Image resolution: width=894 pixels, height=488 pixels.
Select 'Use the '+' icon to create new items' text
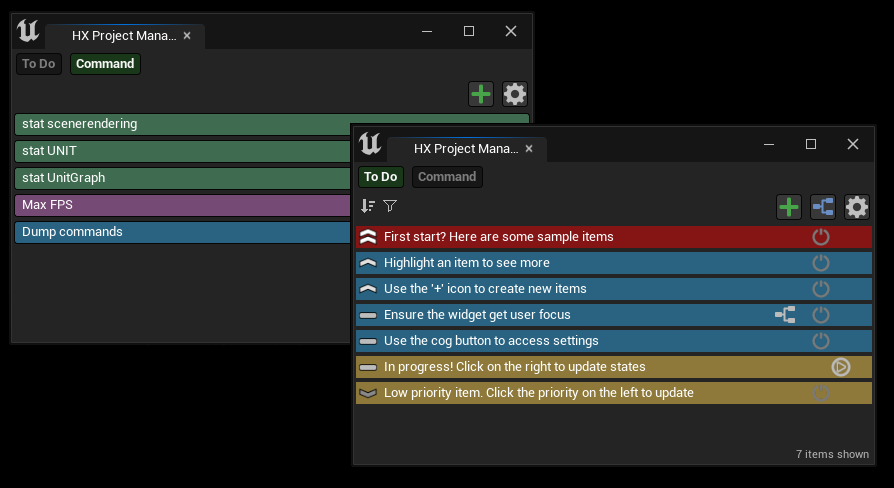(x=485, y=289)
